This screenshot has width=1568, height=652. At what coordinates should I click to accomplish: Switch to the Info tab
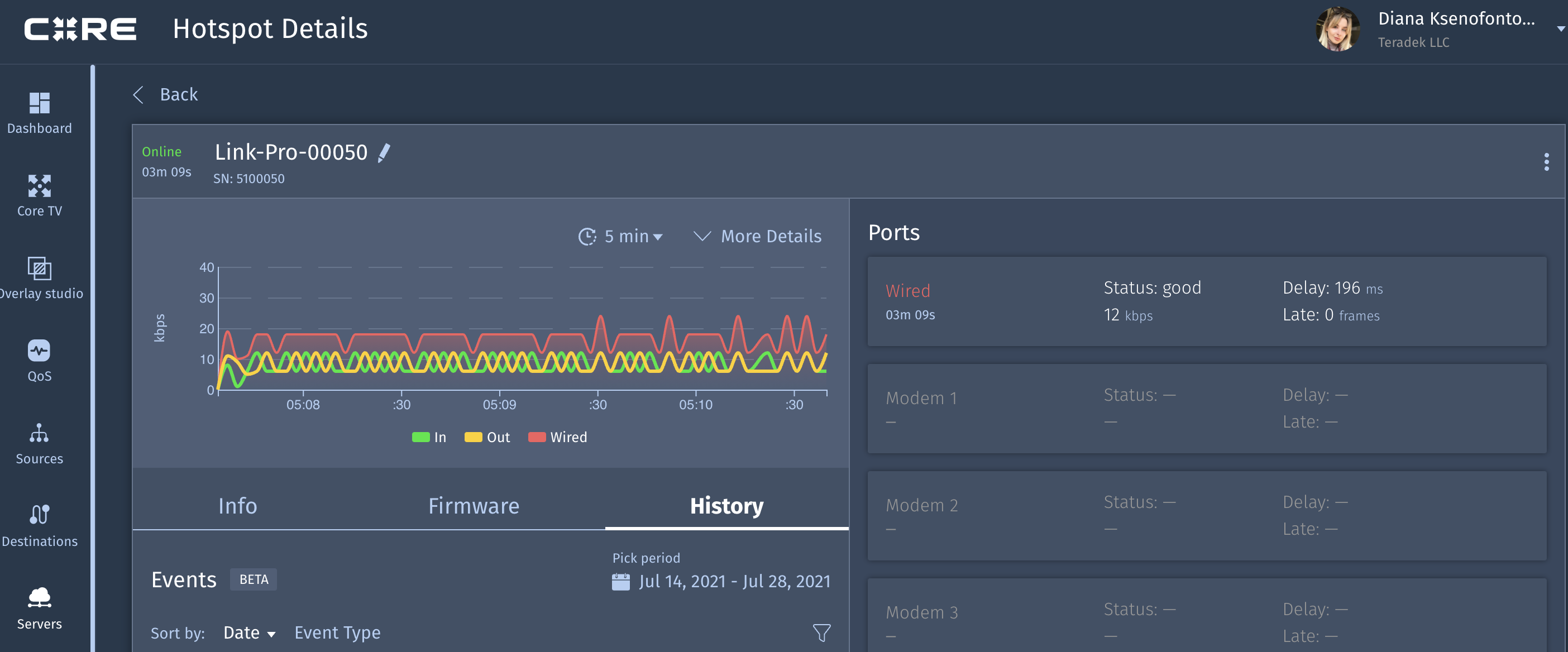237,506
